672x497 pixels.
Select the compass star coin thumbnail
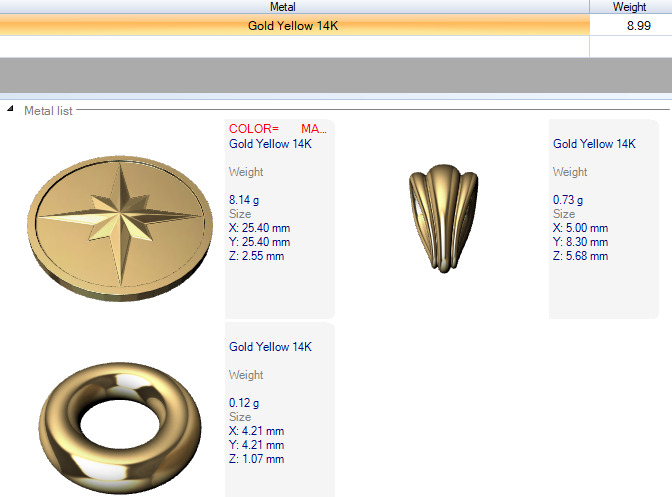(x=120, y=228)
